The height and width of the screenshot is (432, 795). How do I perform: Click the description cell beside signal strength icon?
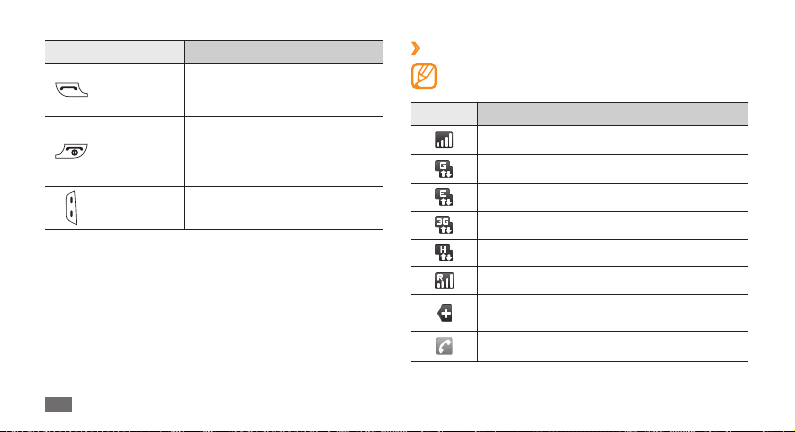click(612, 140)
